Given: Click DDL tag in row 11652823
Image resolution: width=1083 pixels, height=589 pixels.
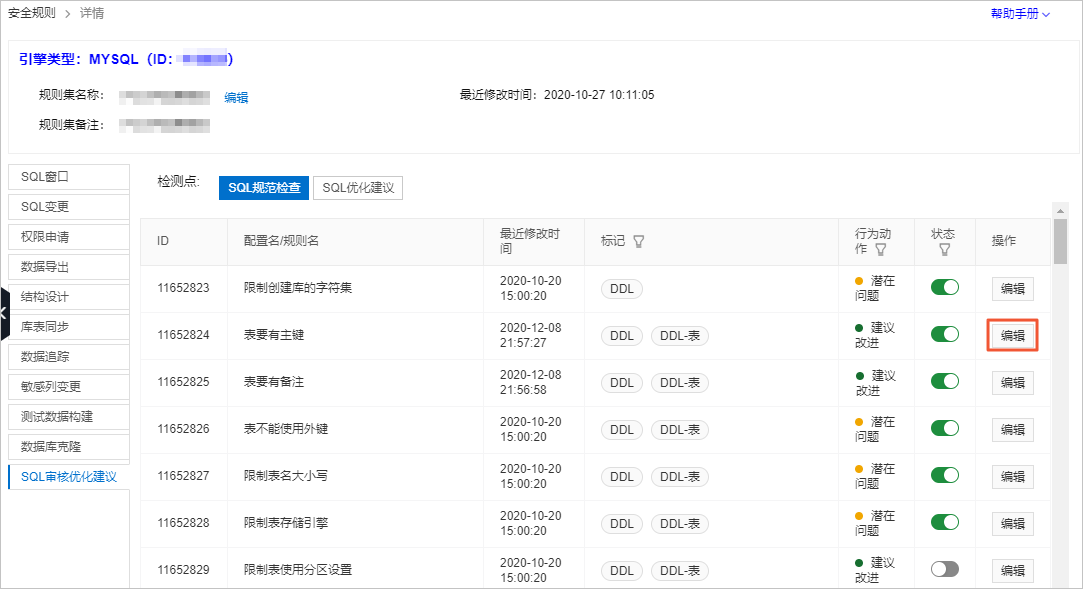Looking at the screenshot, I should (622, 289).
